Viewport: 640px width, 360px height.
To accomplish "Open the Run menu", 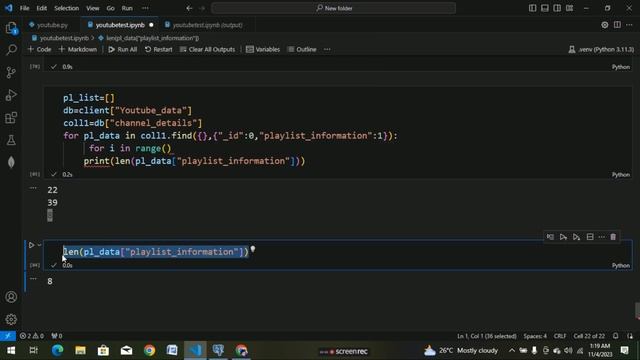I will (x=127, y=8).
